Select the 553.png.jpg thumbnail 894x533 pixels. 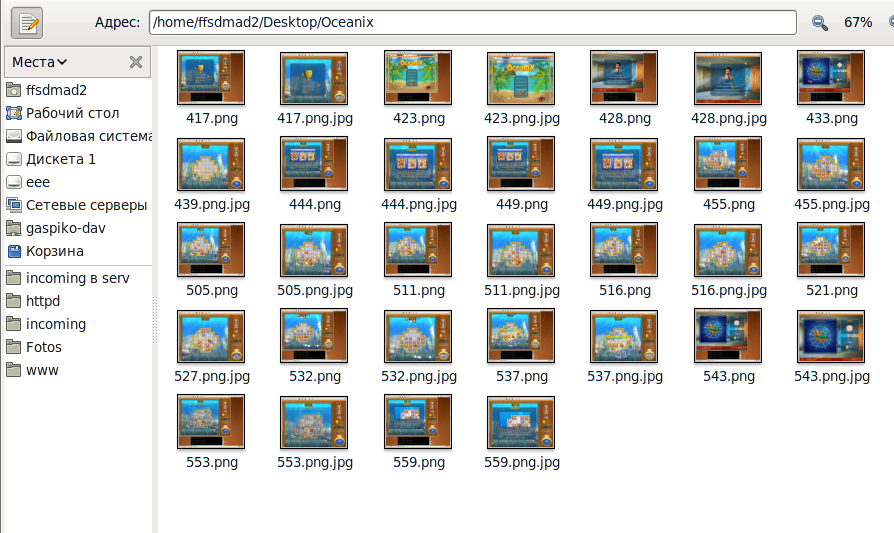click(314, 422)
